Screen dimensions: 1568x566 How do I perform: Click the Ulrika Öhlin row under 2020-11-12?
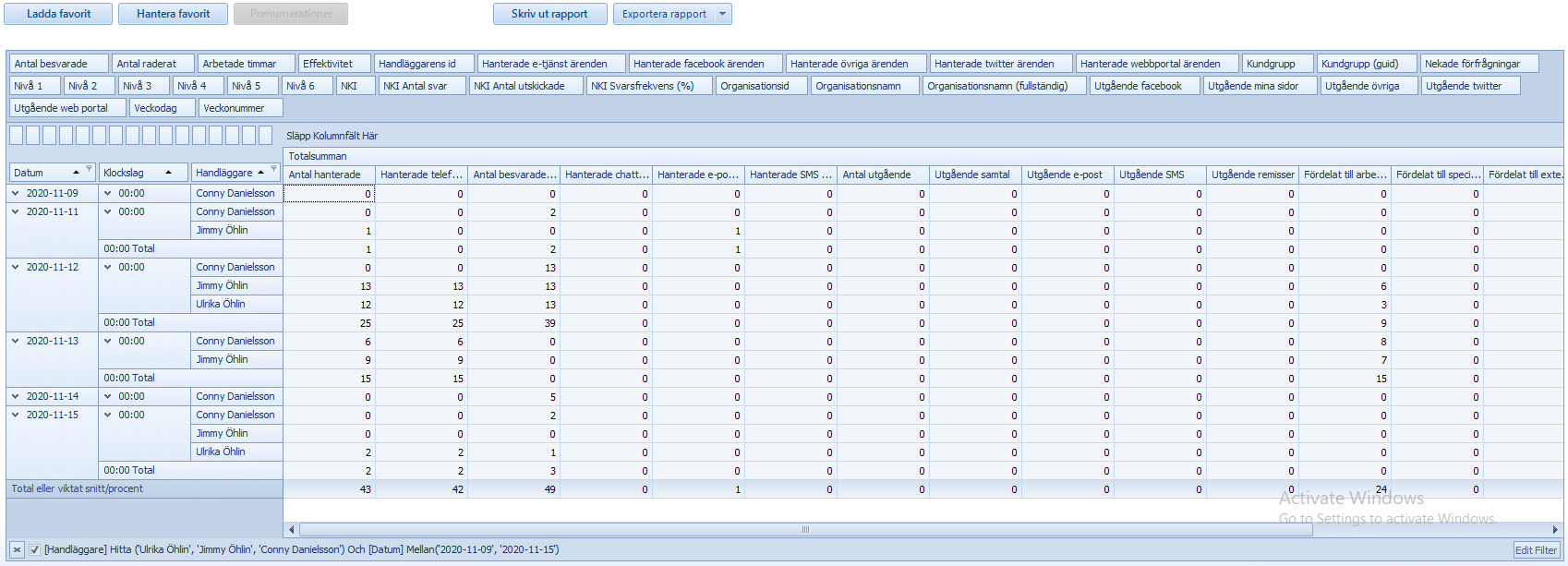click(x=236, y=304)
